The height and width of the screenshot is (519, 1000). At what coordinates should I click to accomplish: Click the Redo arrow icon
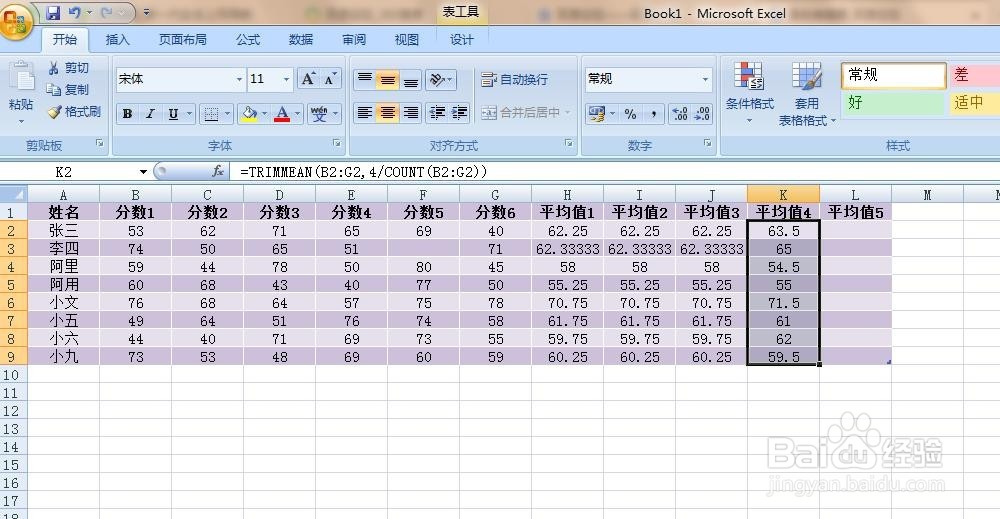(x=107, y=13)
